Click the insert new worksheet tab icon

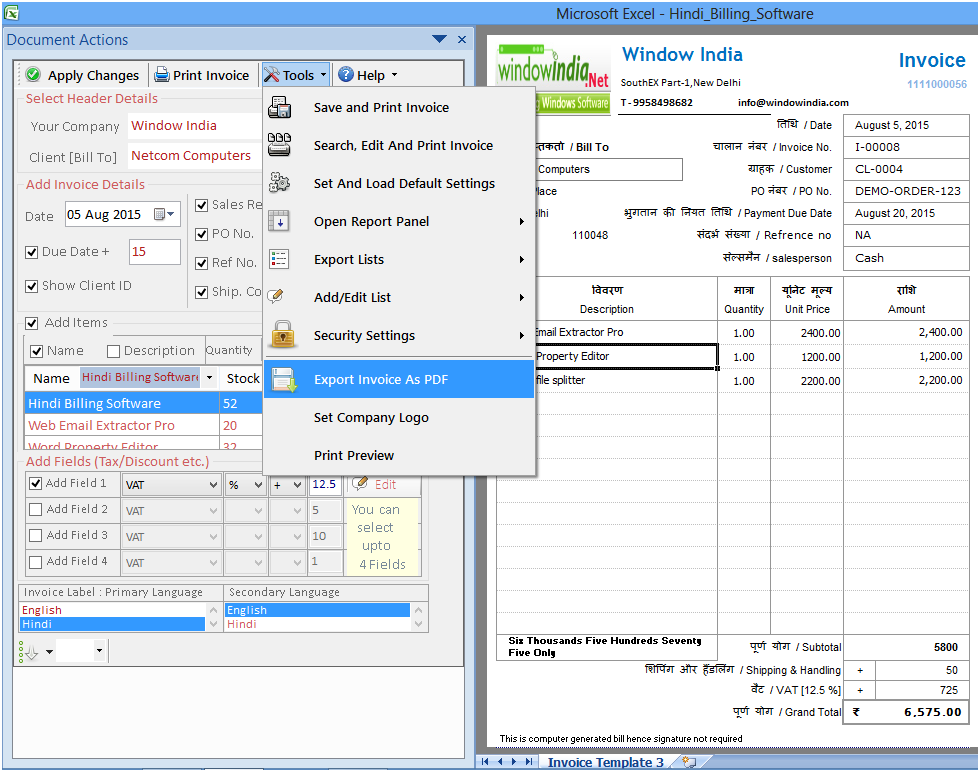pyautogui.click(x=689, y=761)
